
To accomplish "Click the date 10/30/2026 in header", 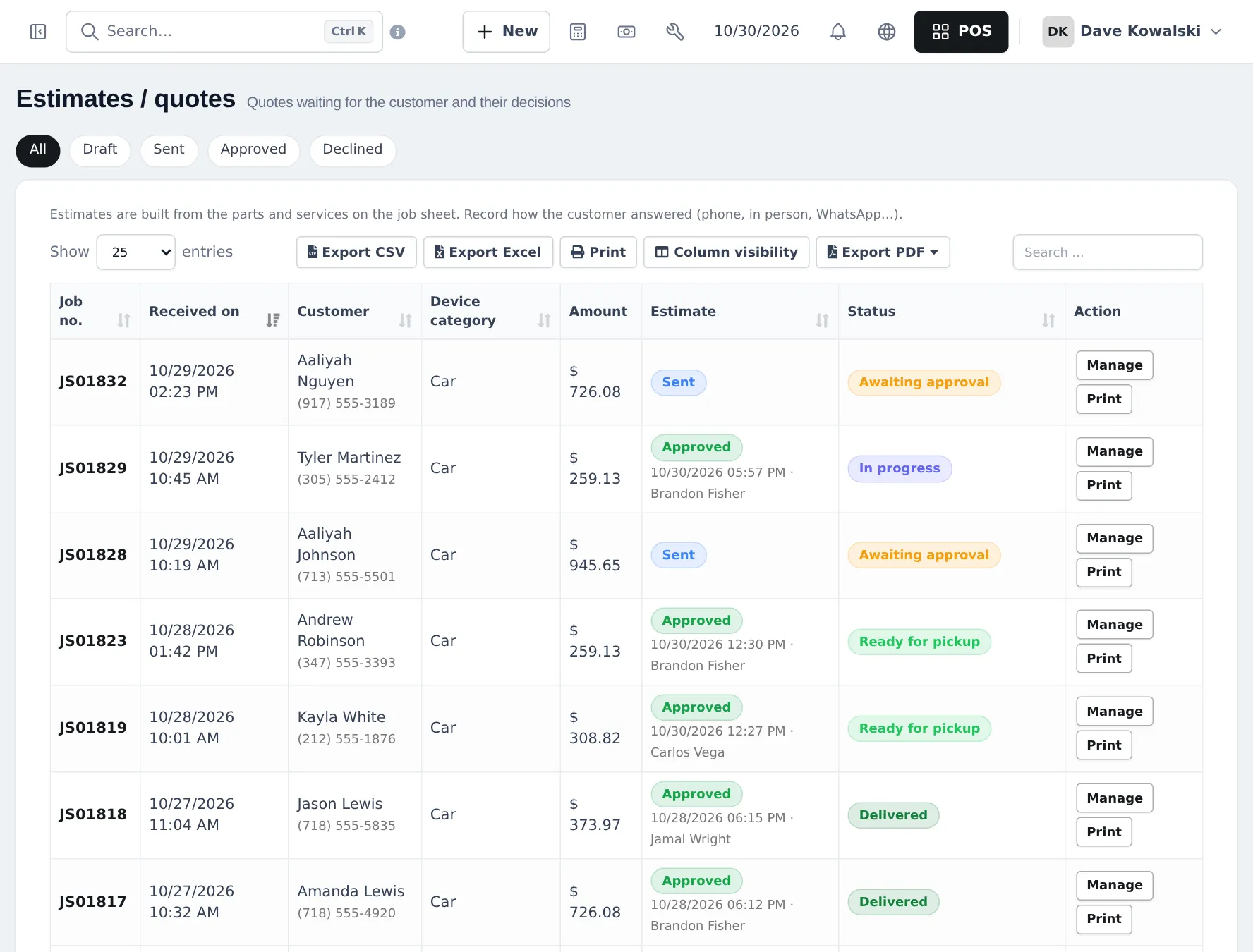I will pos(756,31).
